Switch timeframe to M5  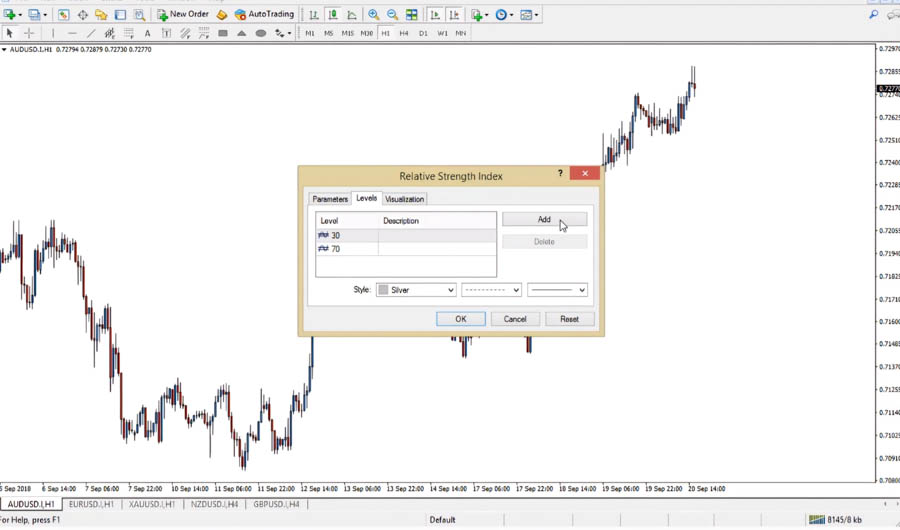[329, 33]
